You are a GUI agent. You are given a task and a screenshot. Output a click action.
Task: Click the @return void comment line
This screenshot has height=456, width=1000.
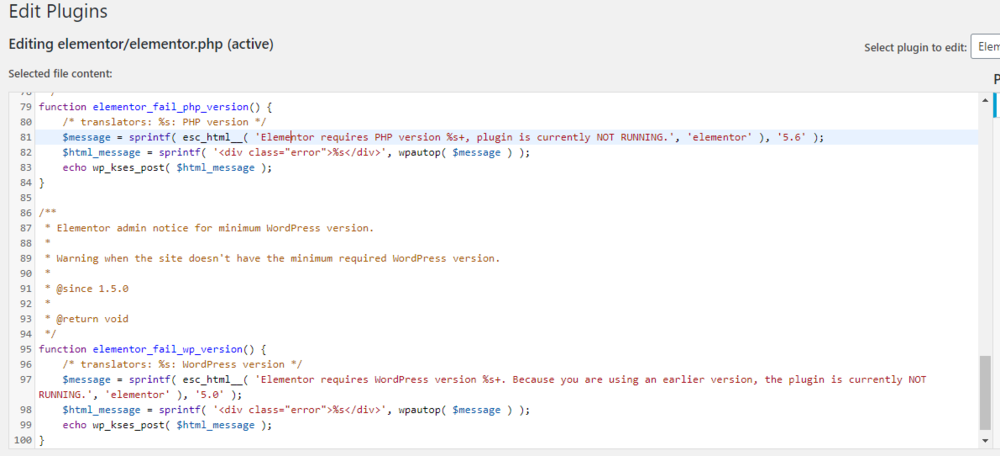(78, 318)
